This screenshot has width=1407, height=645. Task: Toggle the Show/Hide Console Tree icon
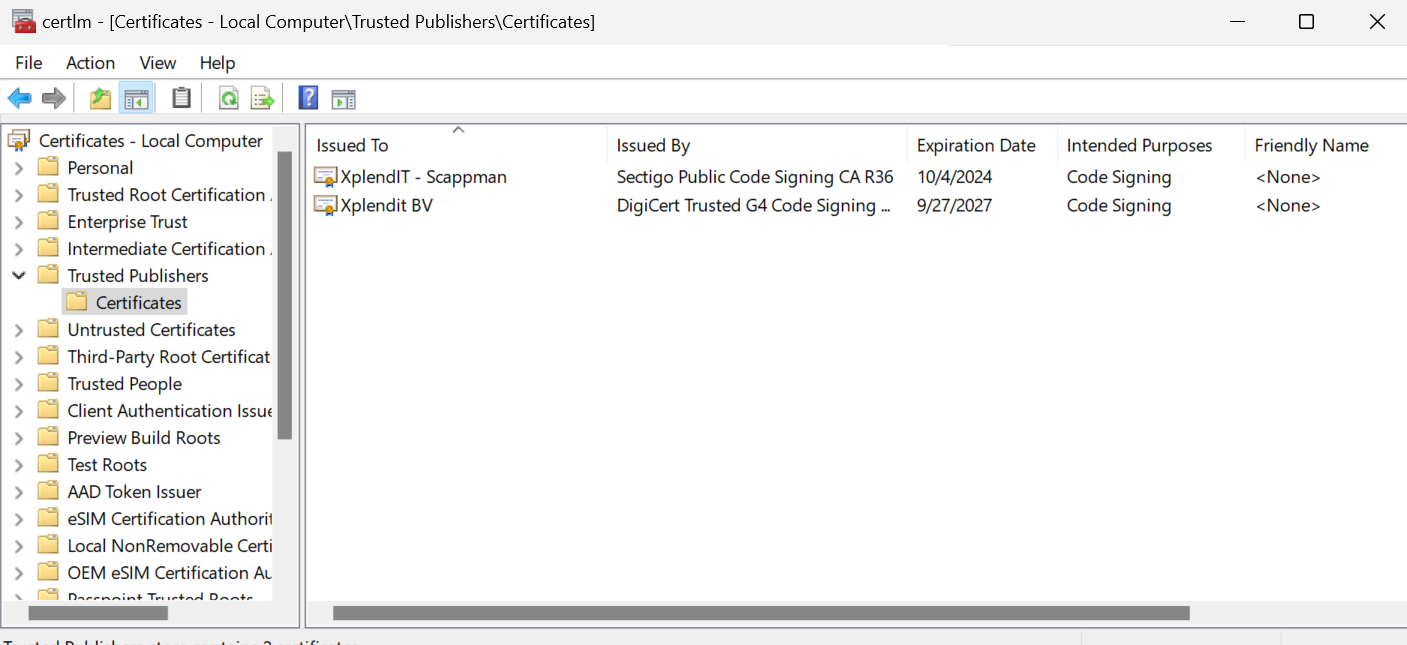click(x=136, y=98)
